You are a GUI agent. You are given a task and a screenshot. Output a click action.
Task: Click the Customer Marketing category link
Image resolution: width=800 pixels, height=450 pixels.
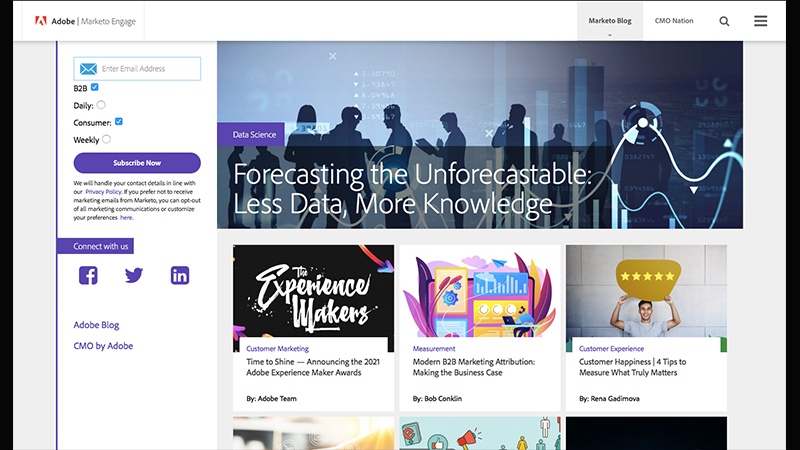click(278, 349)
